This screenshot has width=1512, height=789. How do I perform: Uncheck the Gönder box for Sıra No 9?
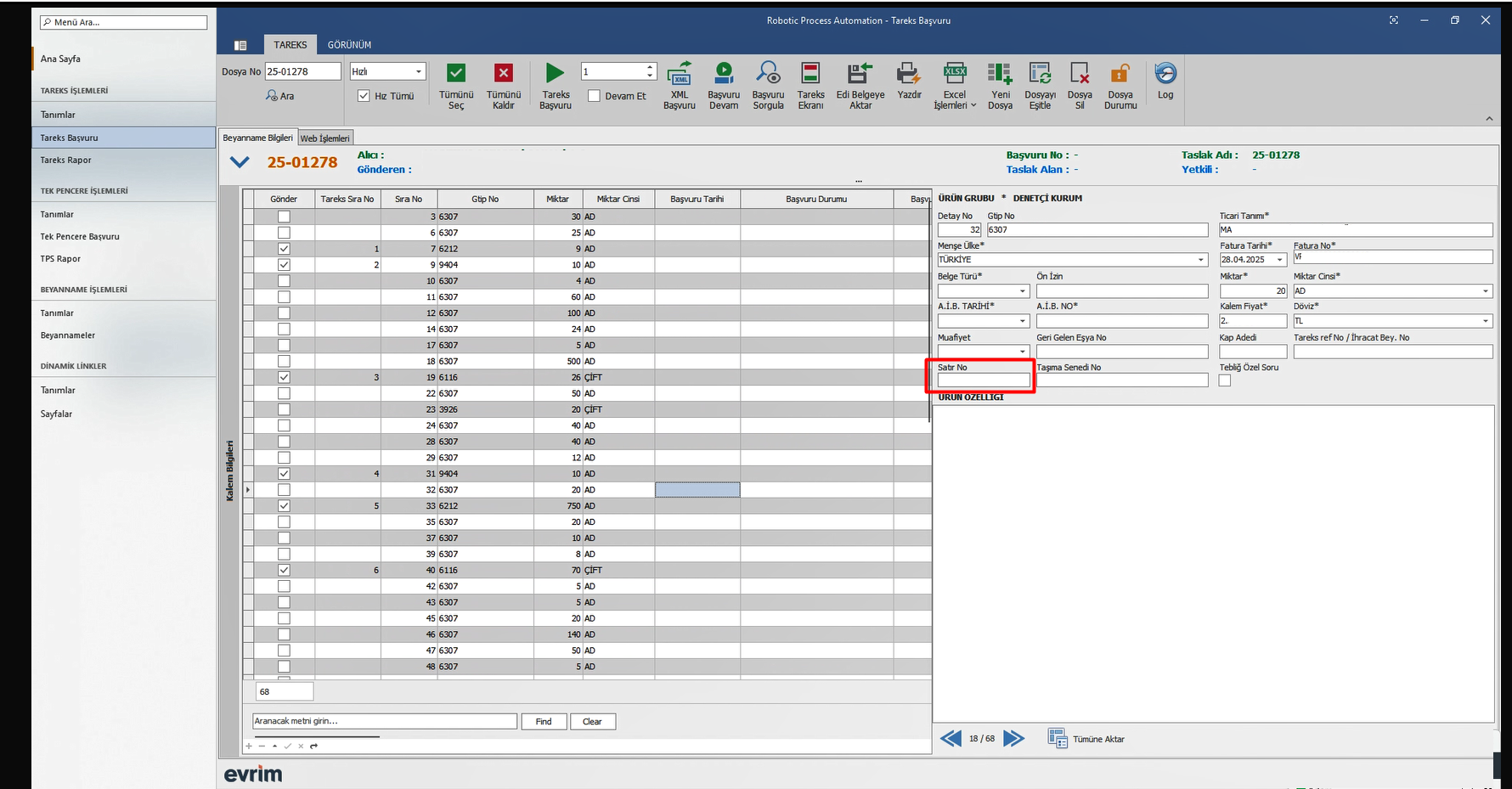coord(284,265)
